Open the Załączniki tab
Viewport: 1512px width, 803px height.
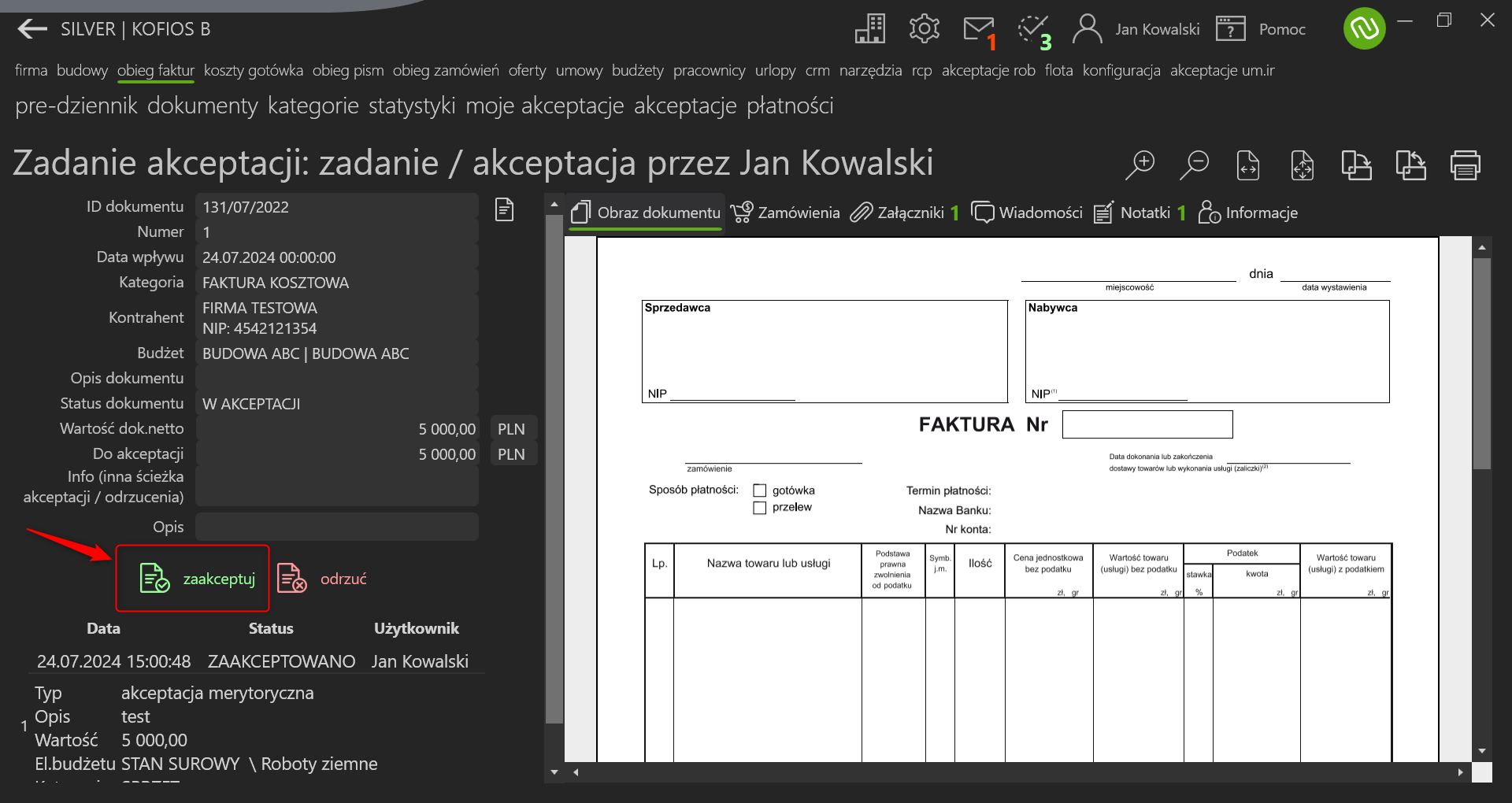[904, 213]
